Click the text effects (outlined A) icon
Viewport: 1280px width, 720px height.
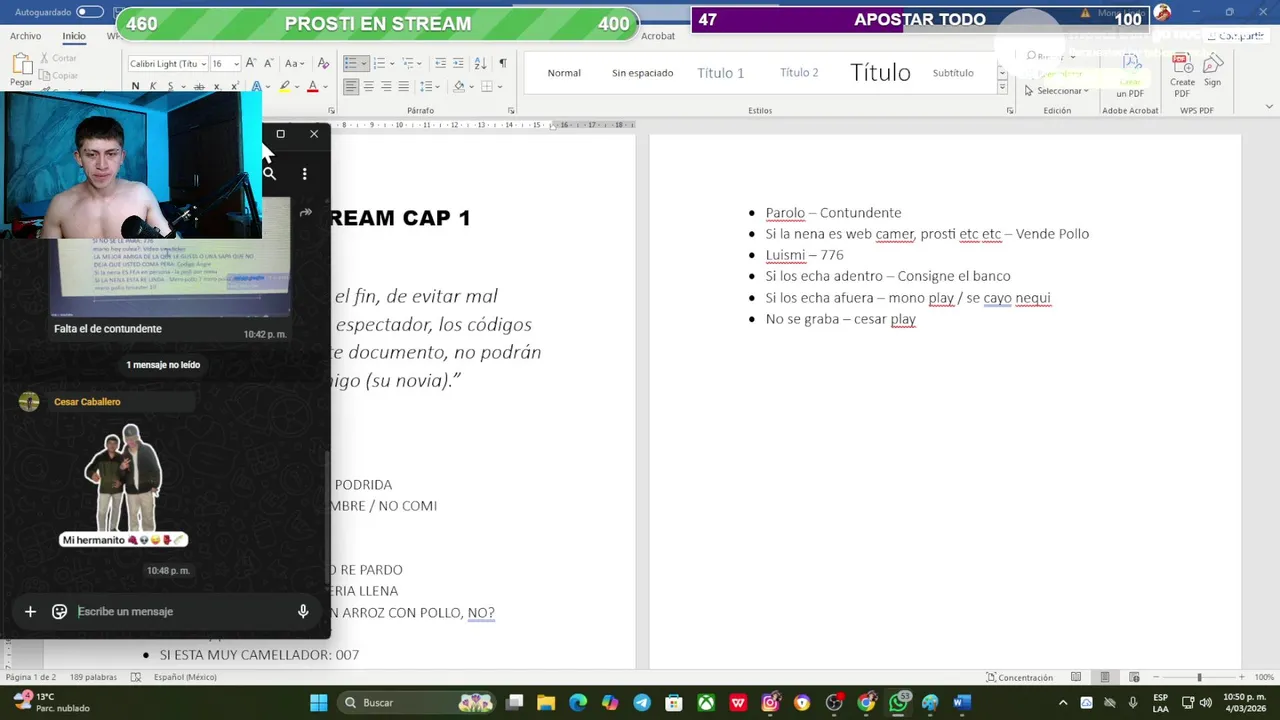tap(257, 87)
